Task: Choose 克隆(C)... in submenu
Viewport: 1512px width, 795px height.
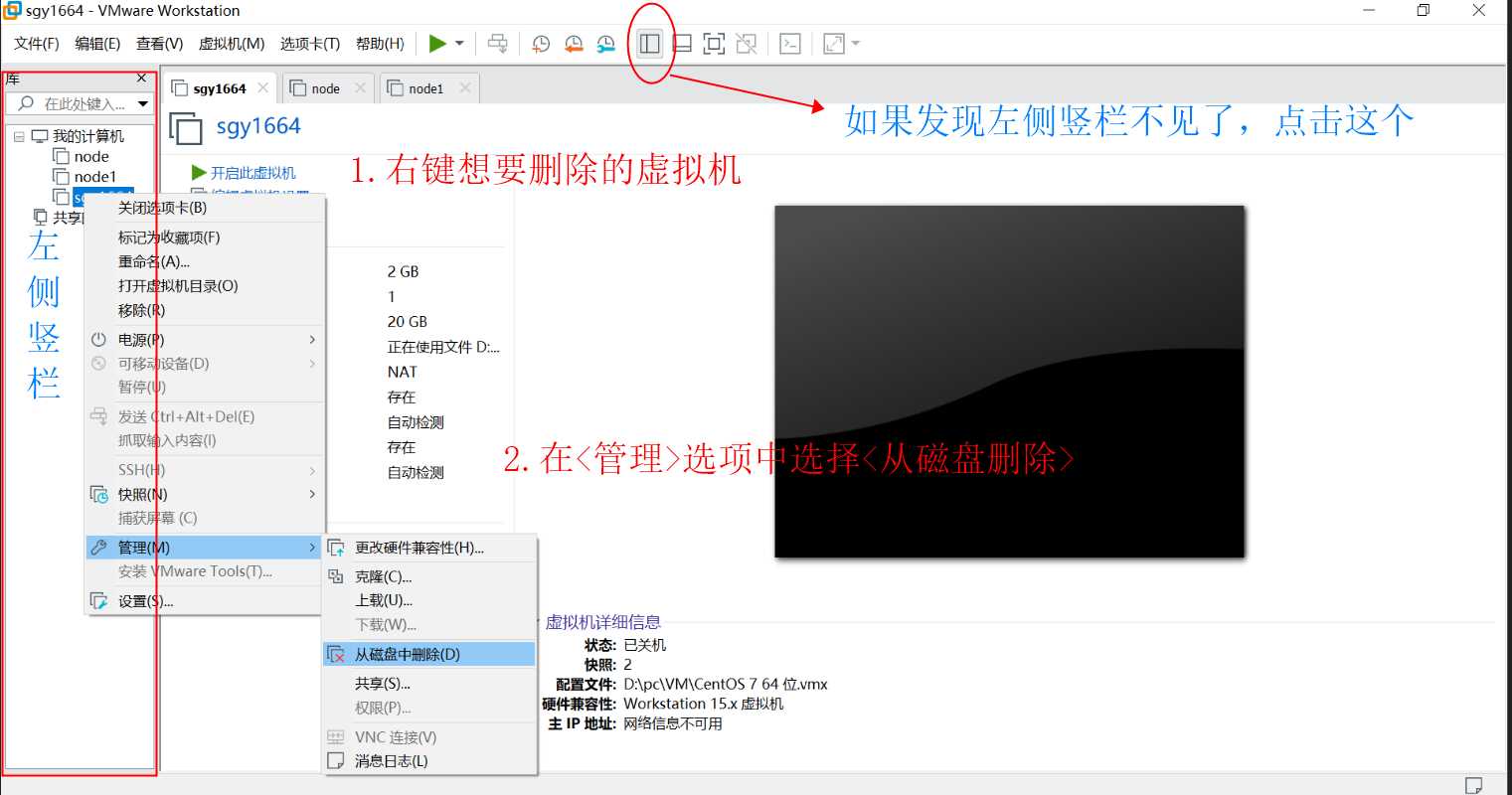Action: pyautogui.click(x=429, y=576)
